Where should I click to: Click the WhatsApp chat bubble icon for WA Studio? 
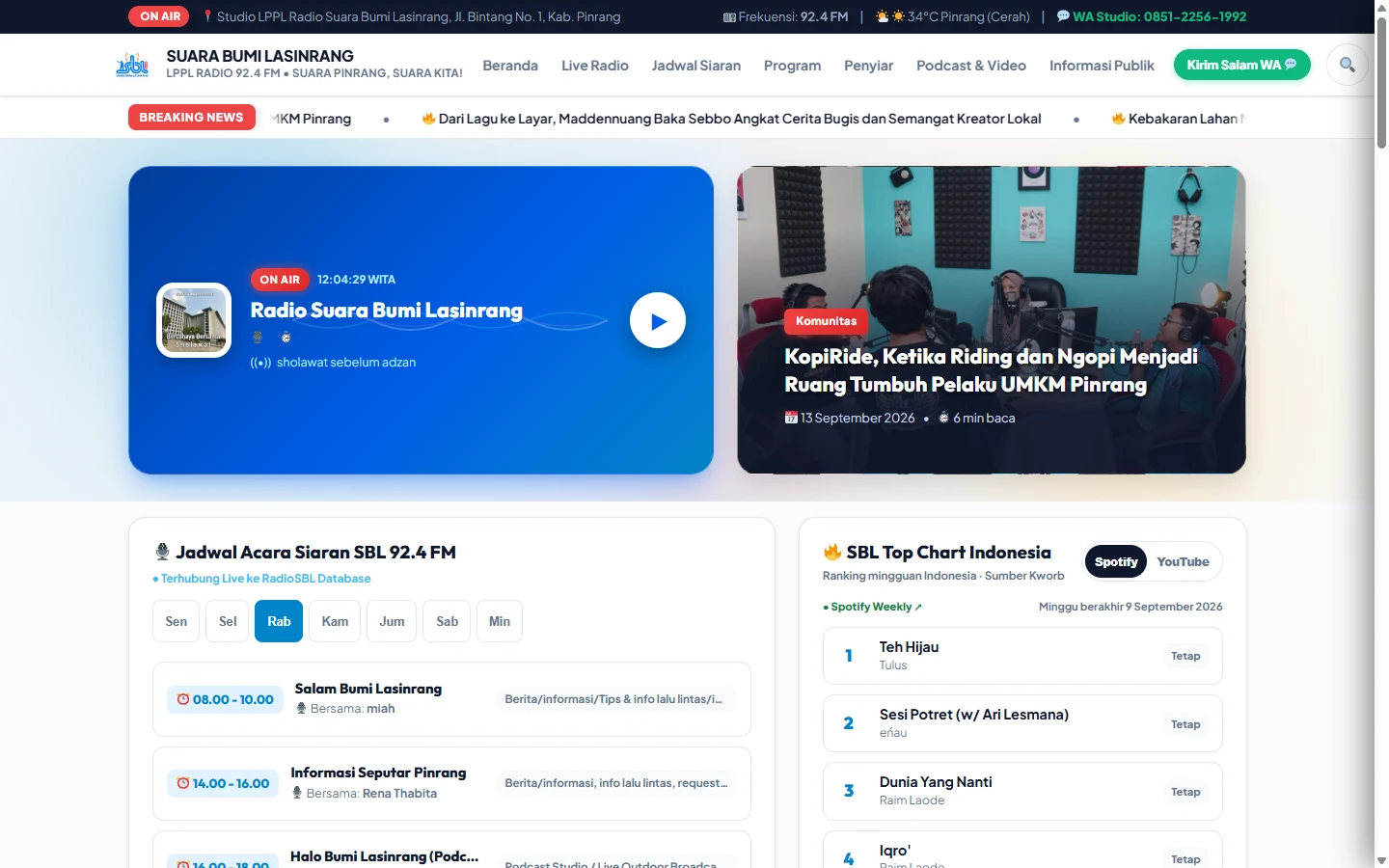[1063, 16]
